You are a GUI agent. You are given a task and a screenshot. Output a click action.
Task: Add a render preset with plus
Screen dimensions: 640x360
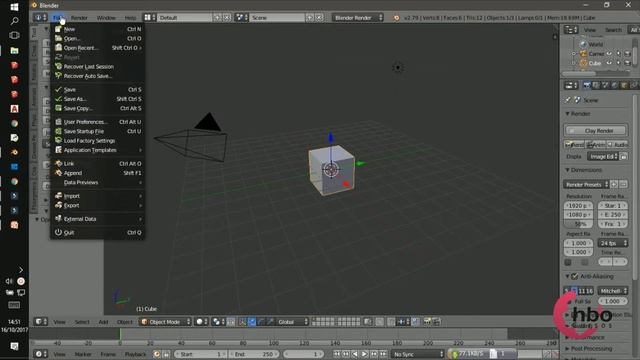point(614,184)
